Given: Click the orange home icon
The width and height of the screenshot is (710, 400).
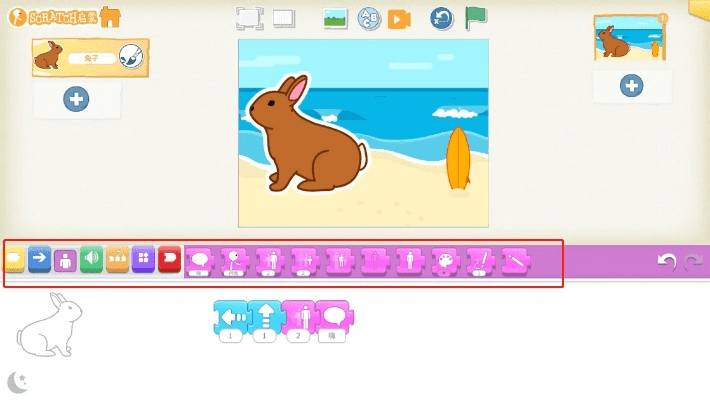Looking at the screenshot, I should [x=110, y=18].
